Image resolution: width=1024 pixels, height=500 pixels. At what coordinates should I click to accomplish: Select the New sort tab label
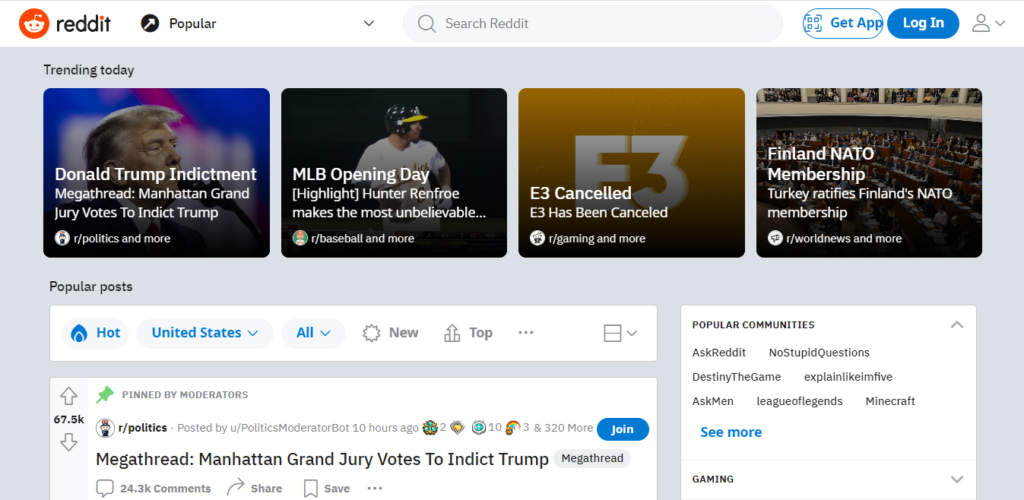pyautogui.click(x=404, y=333)
